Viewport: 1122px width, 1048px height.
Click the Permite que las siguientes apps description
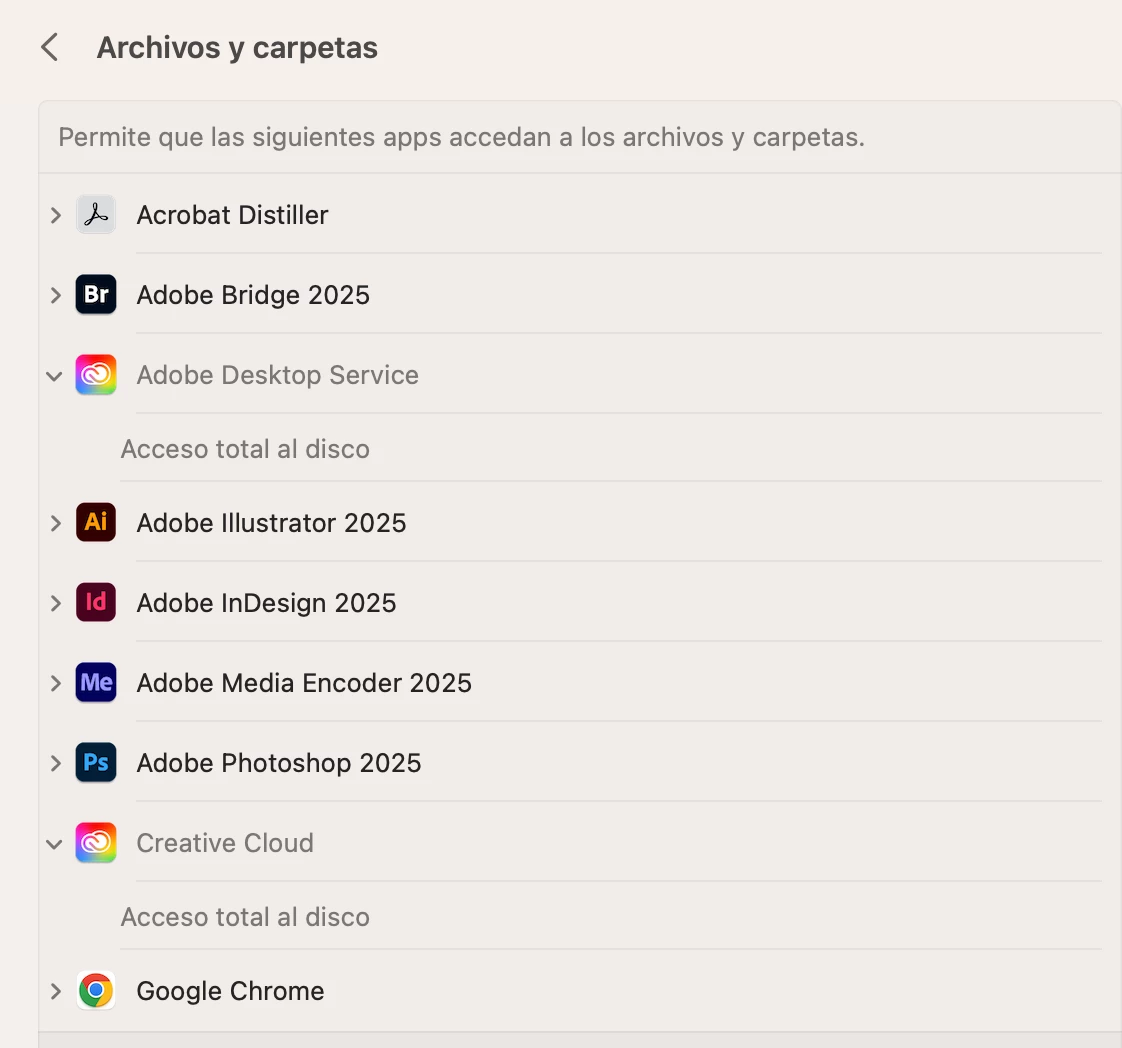click(462, 137)
